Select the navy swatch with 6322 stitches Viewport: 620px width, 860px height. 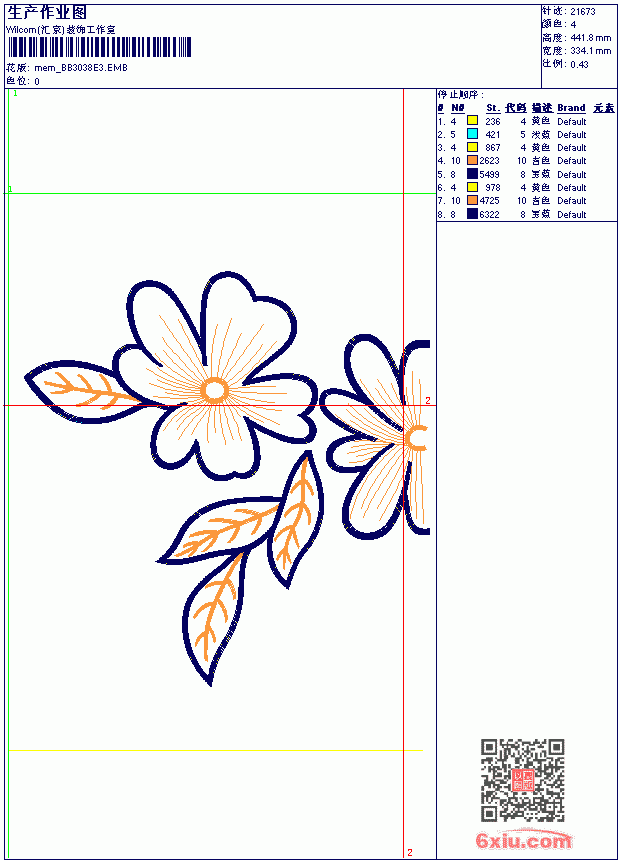(472, 214)
